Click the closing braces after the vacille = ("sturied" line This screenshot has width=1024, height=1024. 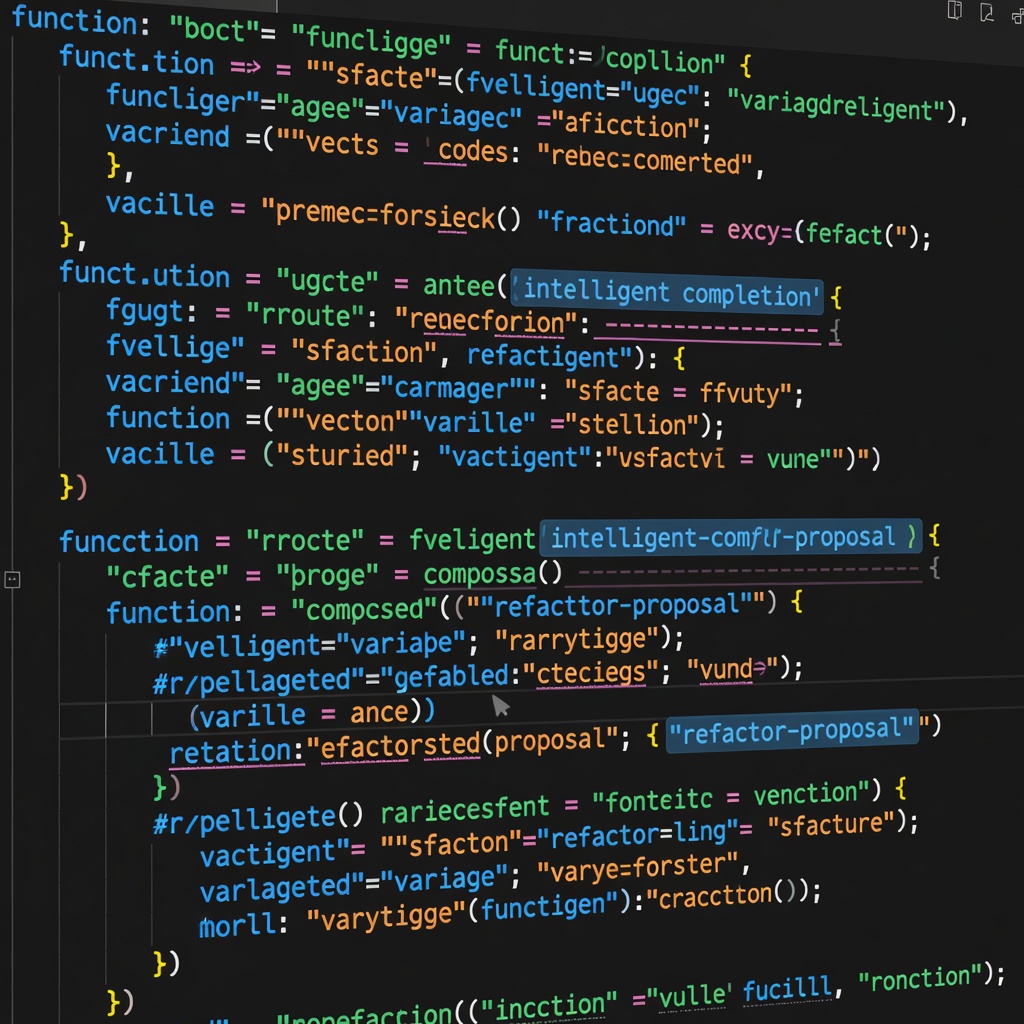[x=72, y=487]
